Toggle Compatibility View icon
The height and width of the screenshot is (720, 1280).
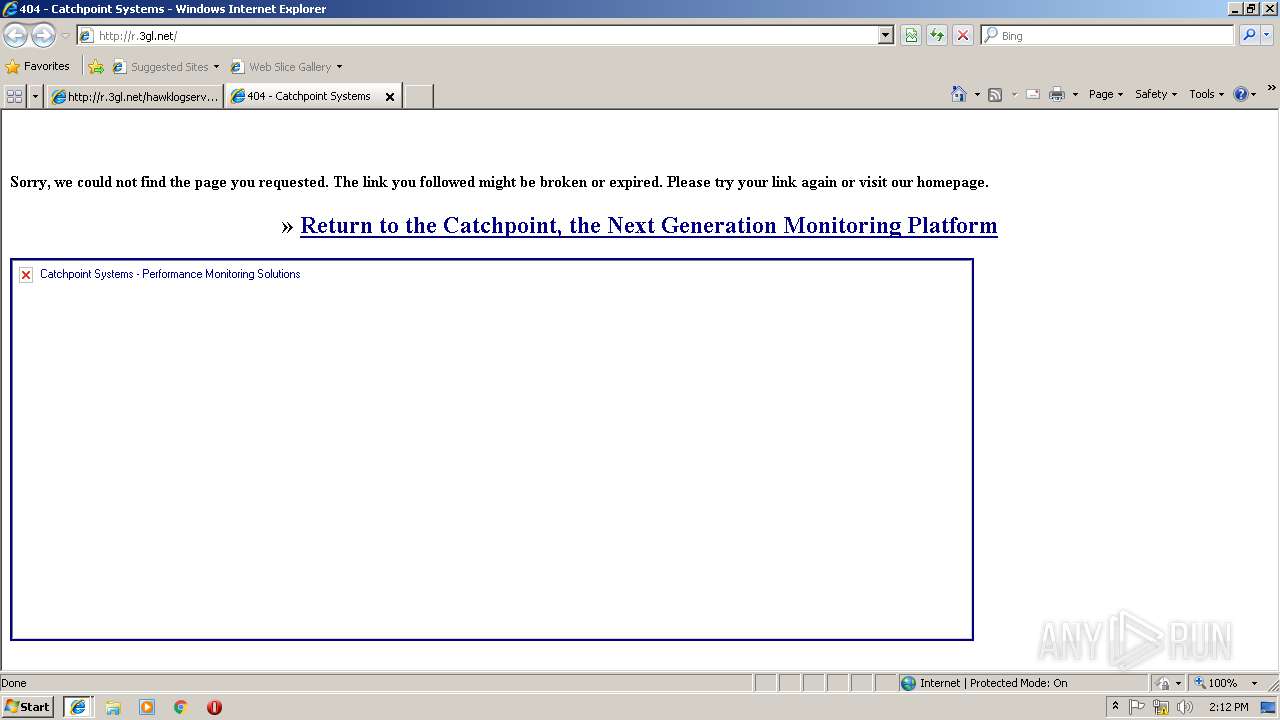click(911, 35)
